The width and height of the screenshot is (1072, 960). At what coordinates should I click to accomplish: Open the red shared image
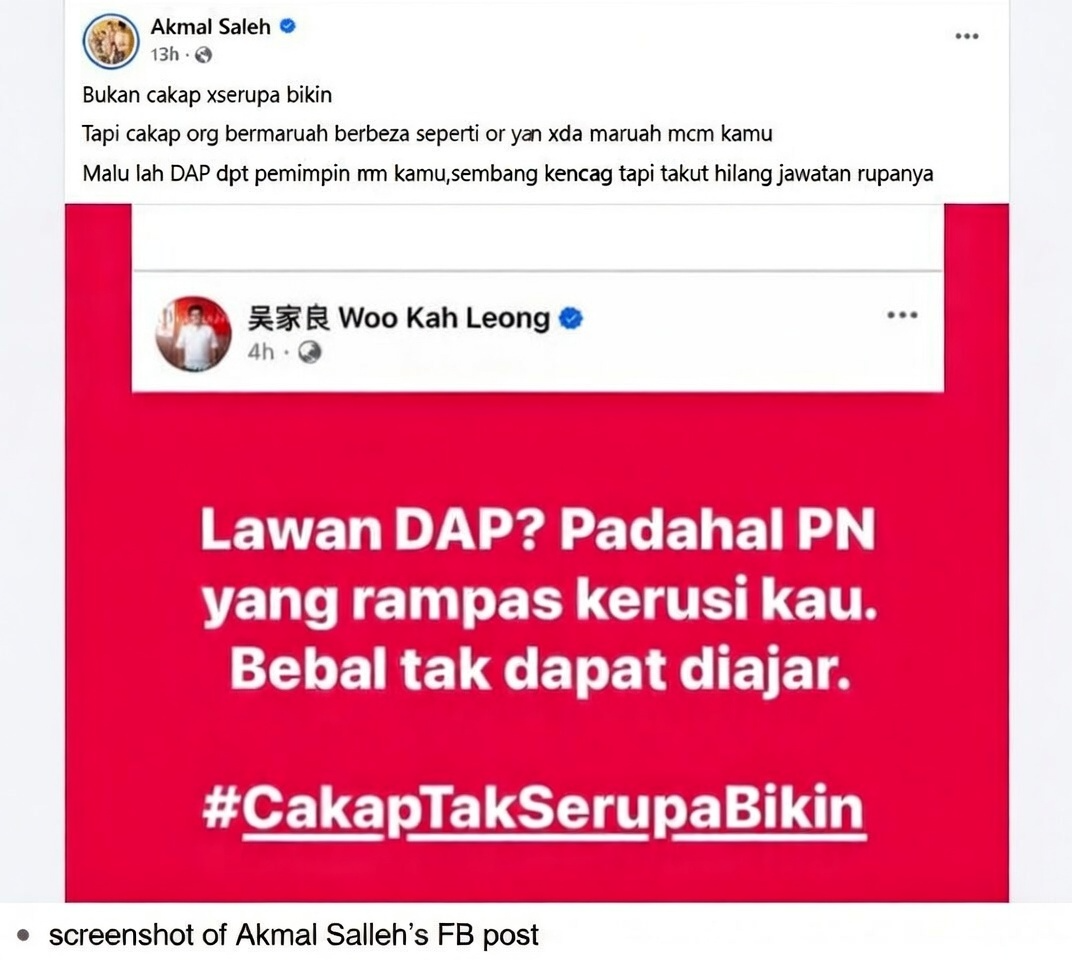tap(537, 552)
